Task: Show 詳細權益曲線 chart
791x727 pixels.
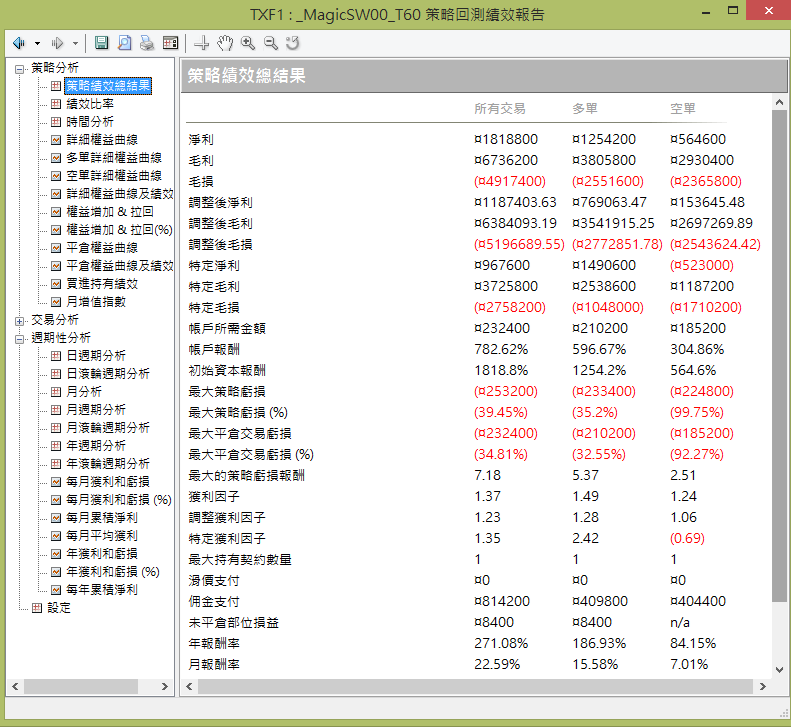Action: coord(102,140)
